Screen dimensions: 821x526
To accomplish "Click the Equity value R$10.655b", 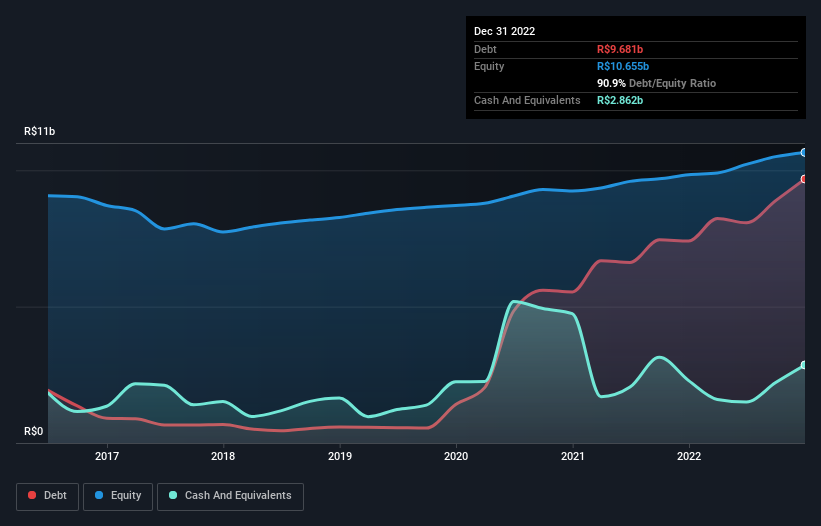I will coord(623,66).
